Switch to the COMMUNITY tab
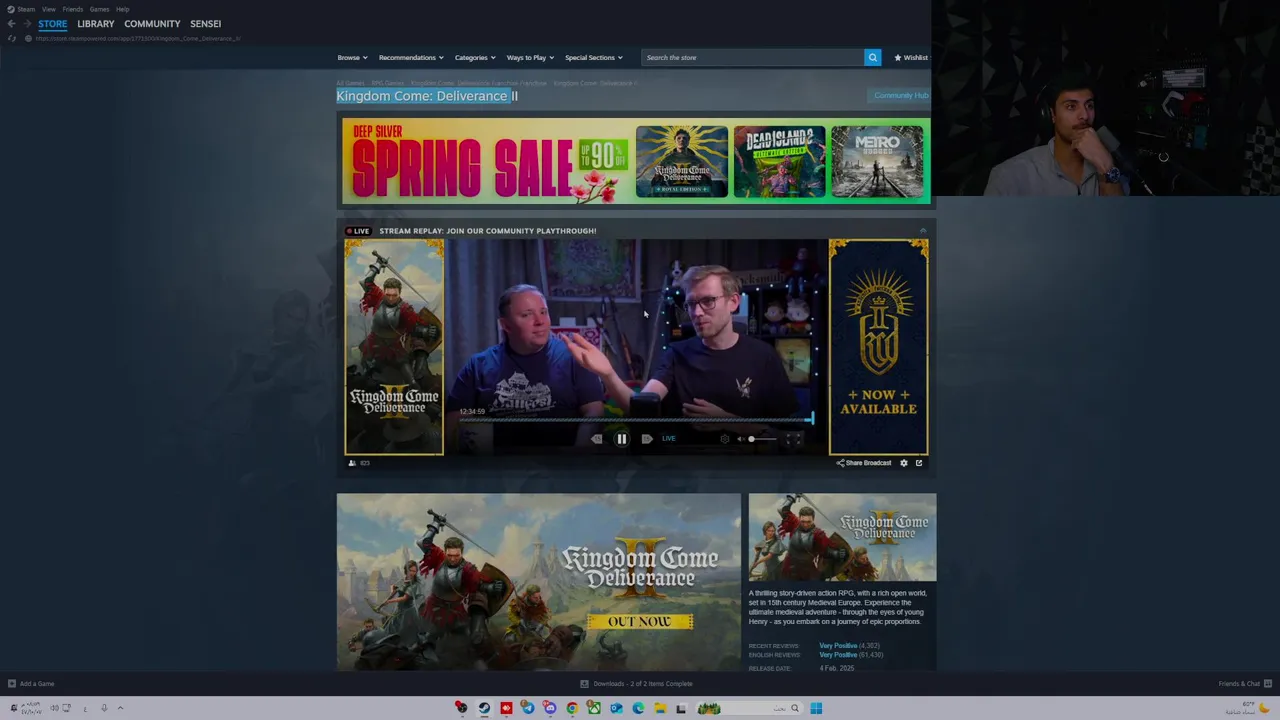The width and height of the screenshot is (1280, 720). click(x=152, y=23)
